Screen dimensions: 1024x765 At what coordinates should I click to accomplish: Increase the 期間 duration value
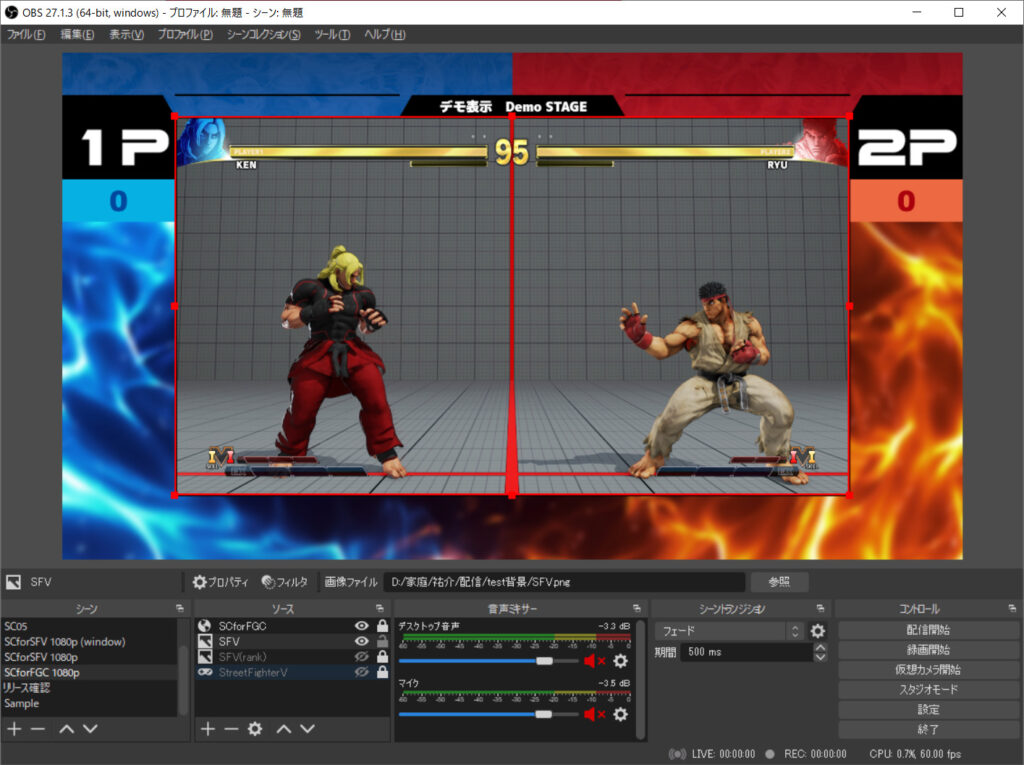pyautogui.click(x=820, y=647)
